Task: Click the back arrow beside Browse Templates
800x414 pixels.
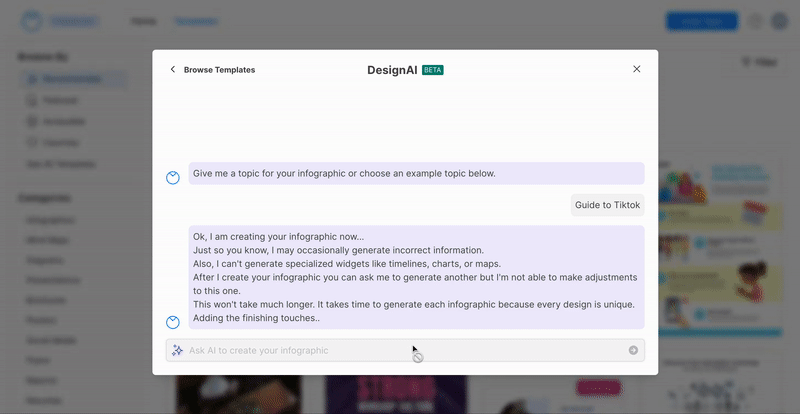Action: [173, 70]
